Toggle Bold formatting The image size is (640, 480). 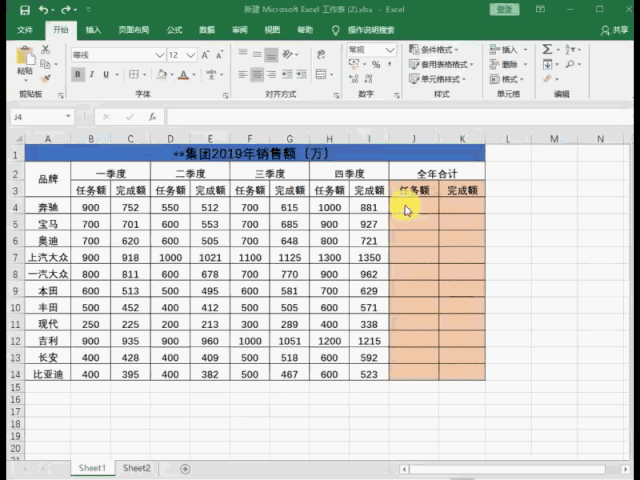point(78,74)
